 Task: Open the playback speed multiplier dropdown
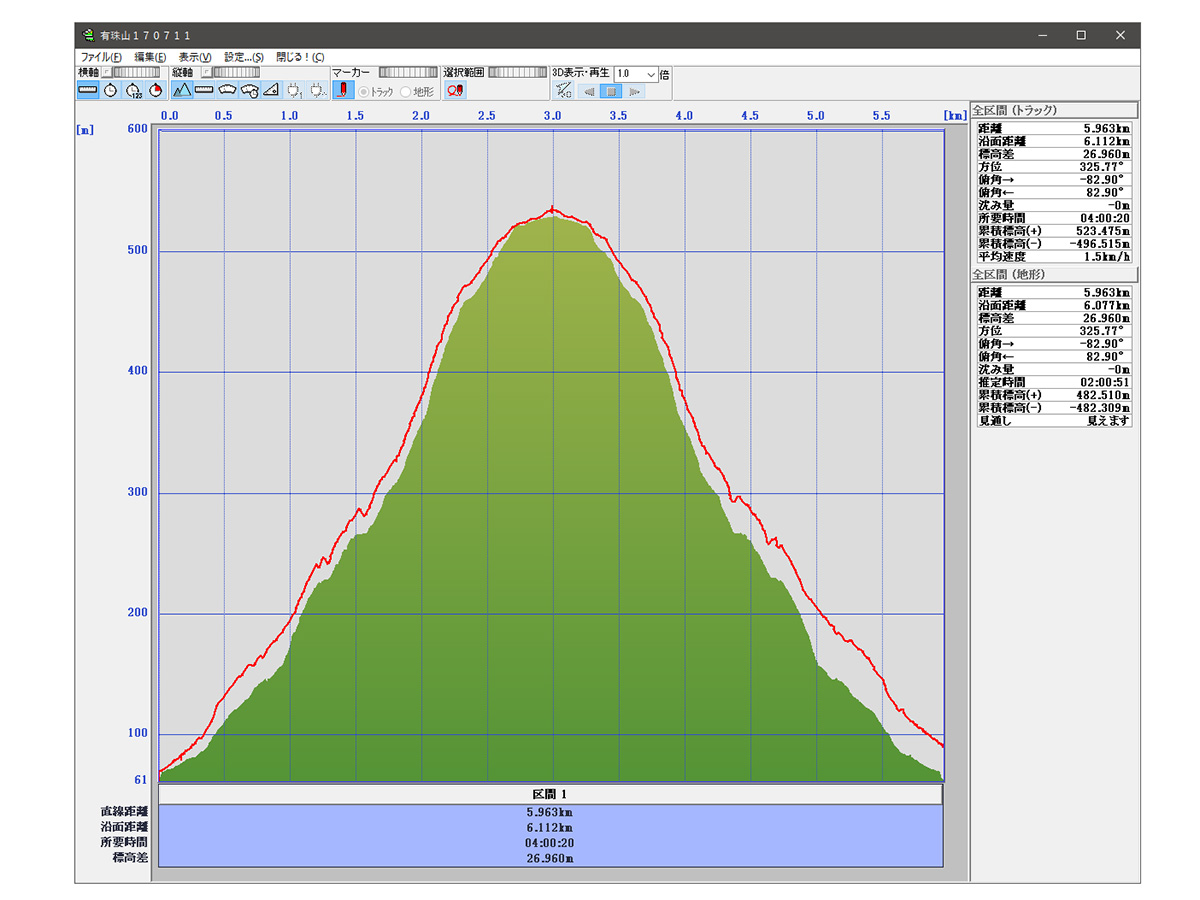(x=651, y=74)
